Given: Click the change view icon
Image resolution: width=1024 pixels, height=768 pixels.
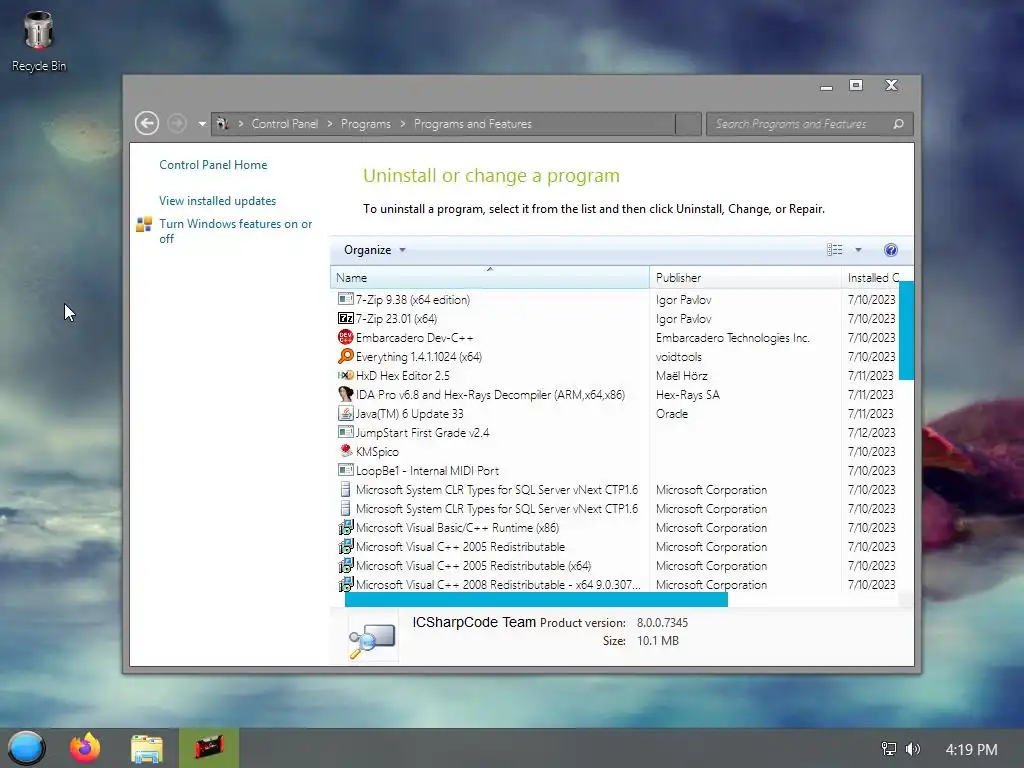Looking at the screenshot, I should [835, 249].
